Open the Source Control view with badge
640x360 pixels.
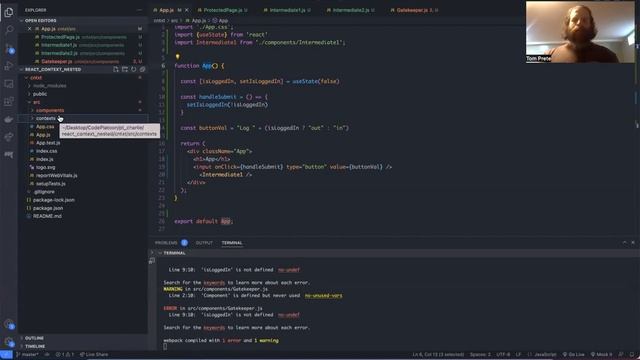point(9,49)
